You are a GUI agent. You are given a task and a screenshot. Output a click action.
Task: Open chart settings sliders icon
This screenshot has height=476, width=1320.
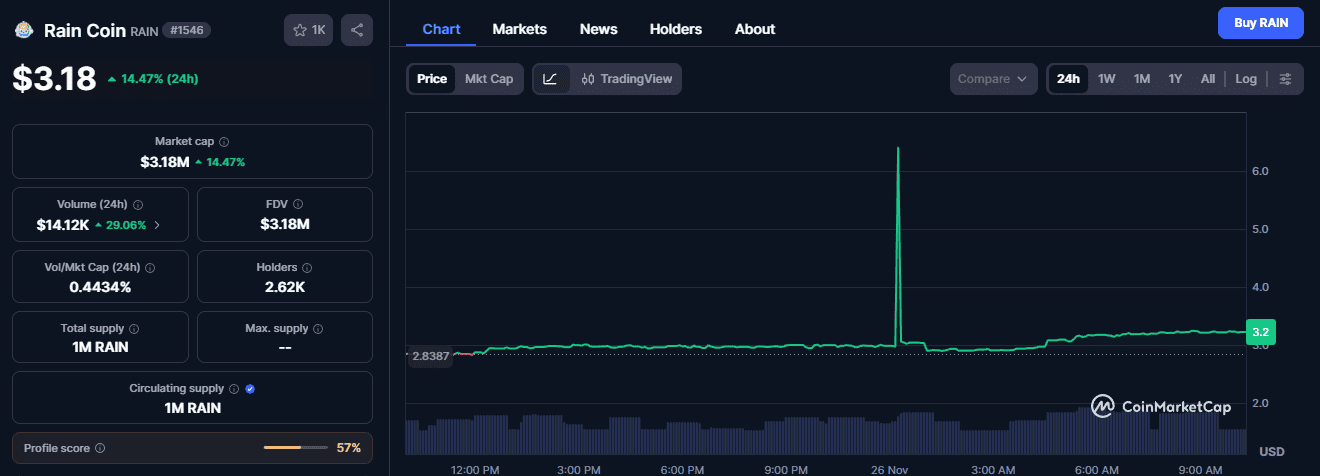tap(1286, 79)
